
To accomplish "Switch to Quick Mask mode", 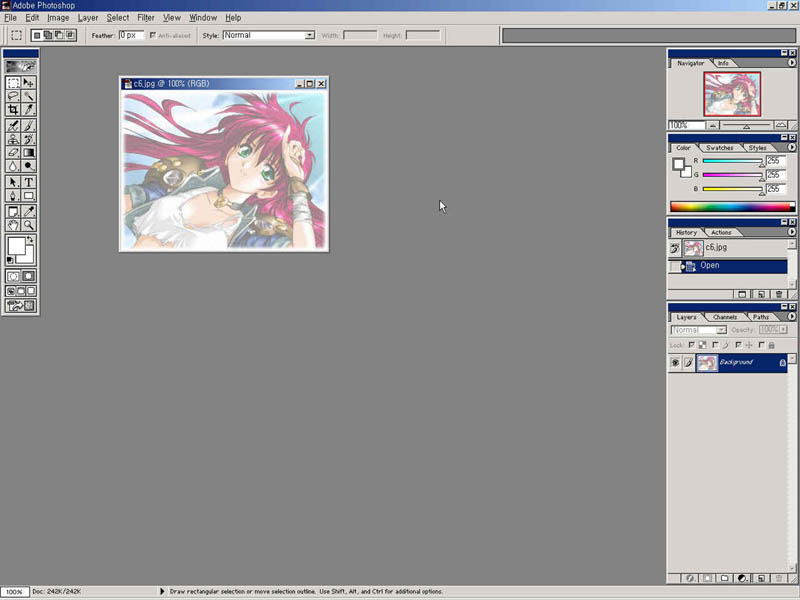I will click(29, 276).
